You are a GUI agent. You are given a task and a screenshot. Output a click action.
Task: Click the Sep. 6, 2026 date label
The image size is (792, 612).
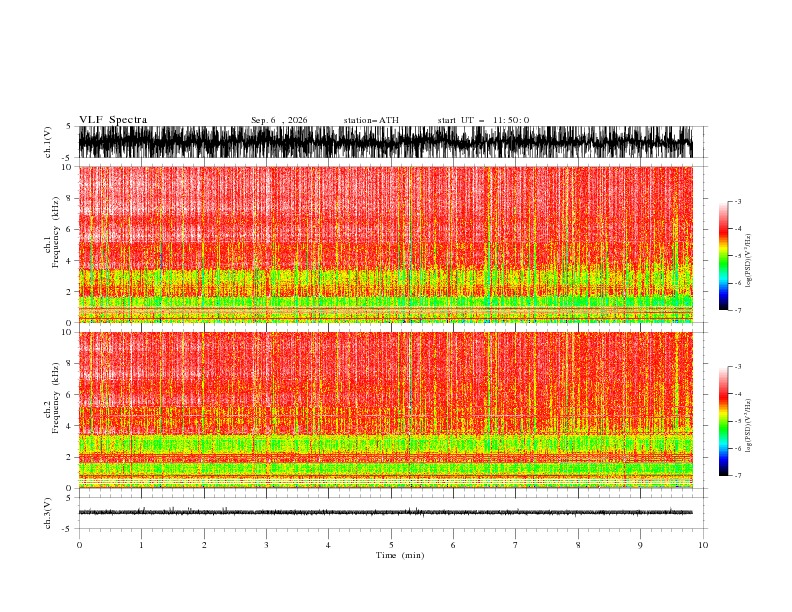[x=279, y=120]
